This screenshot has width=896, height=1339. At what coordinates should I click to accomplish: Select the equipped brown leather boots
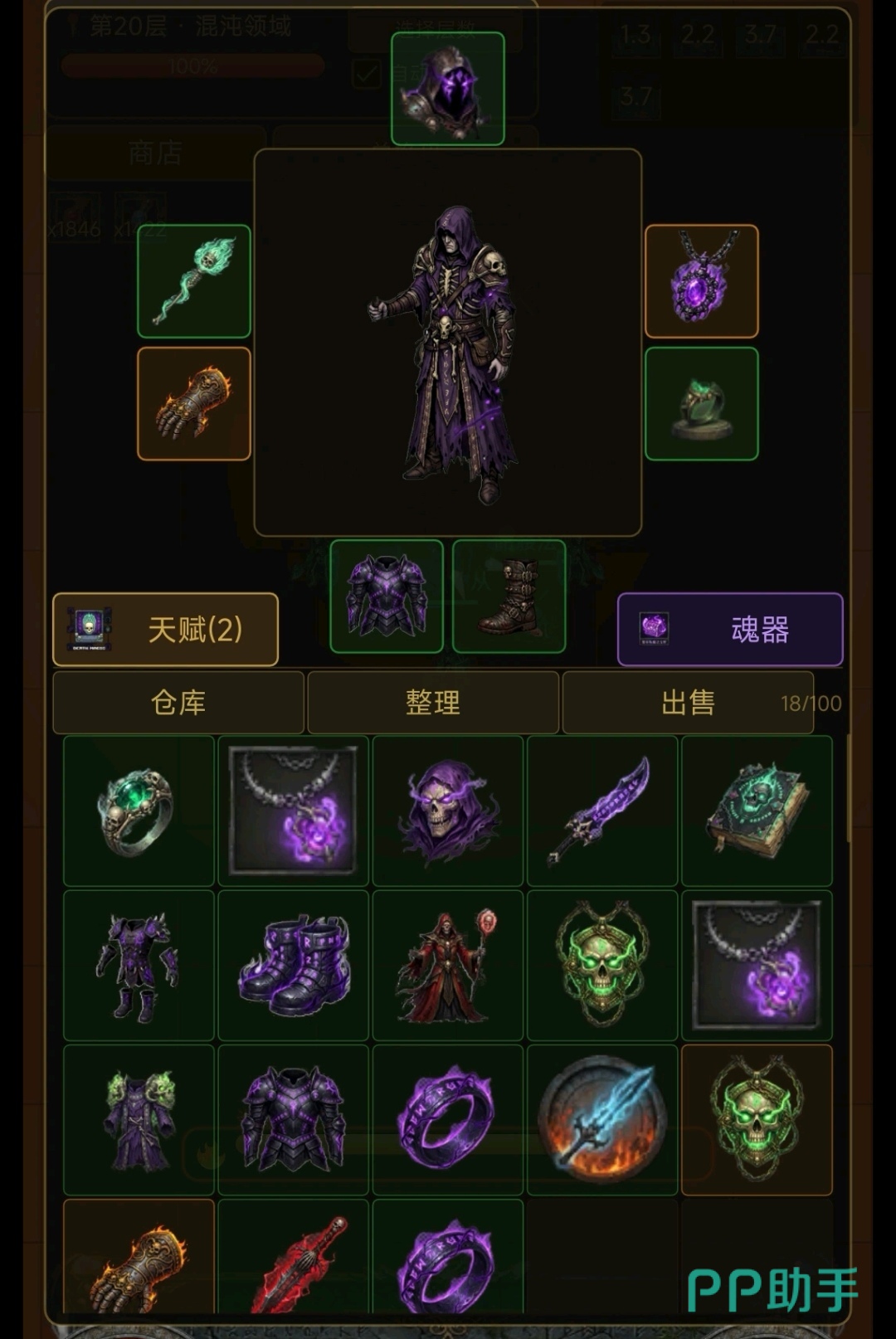509,596
